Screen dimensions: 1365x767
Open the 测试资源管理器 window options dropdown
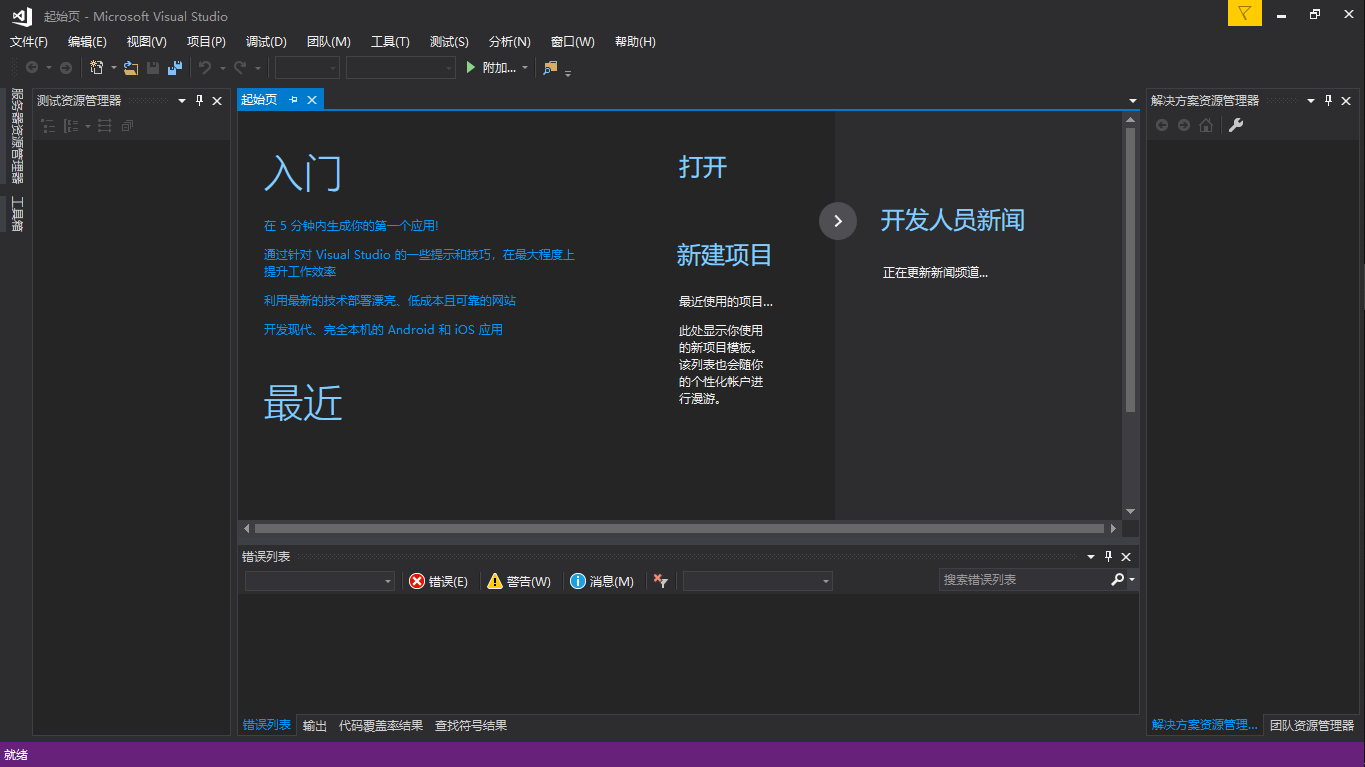tap(182, 100)
